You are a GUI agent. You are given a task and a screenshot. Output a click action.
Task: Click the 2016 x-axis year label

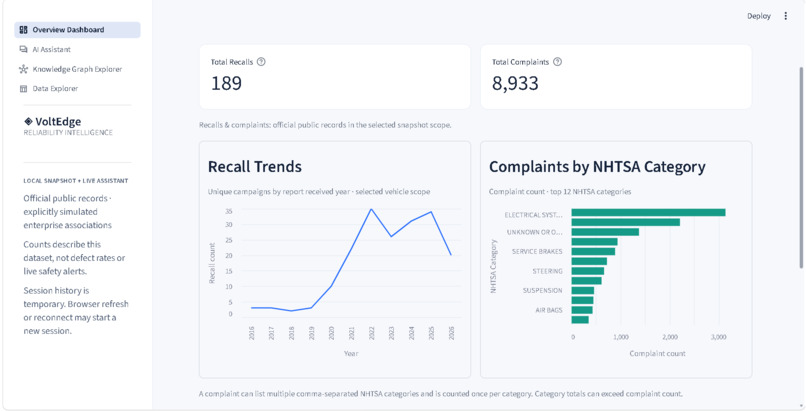point(251,334)
